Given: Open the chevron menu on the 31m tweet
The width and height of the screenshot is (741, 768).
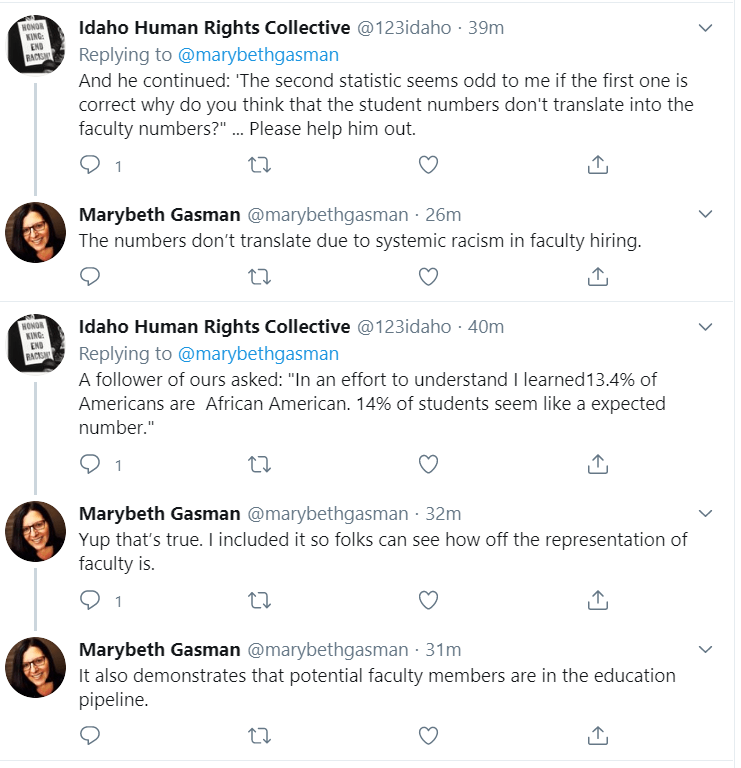Looking at the screenshot, I should pyautogui.click(x=705, y=650).
